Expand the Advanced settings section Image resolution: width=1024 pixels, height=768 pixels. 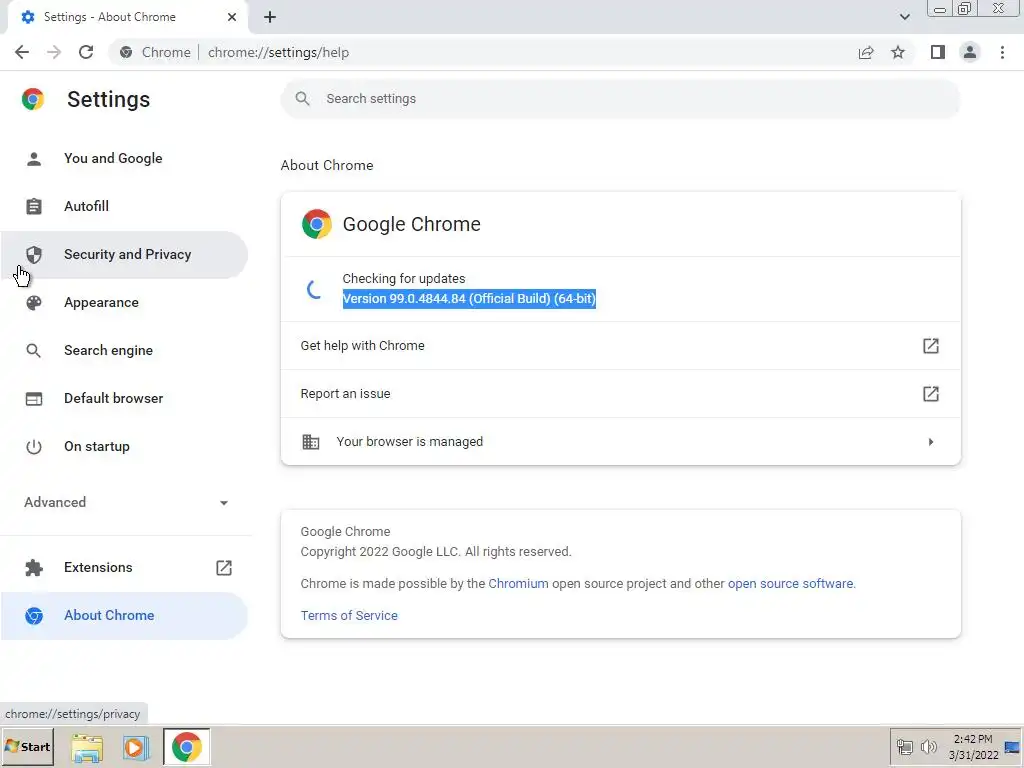pos(125,502)
